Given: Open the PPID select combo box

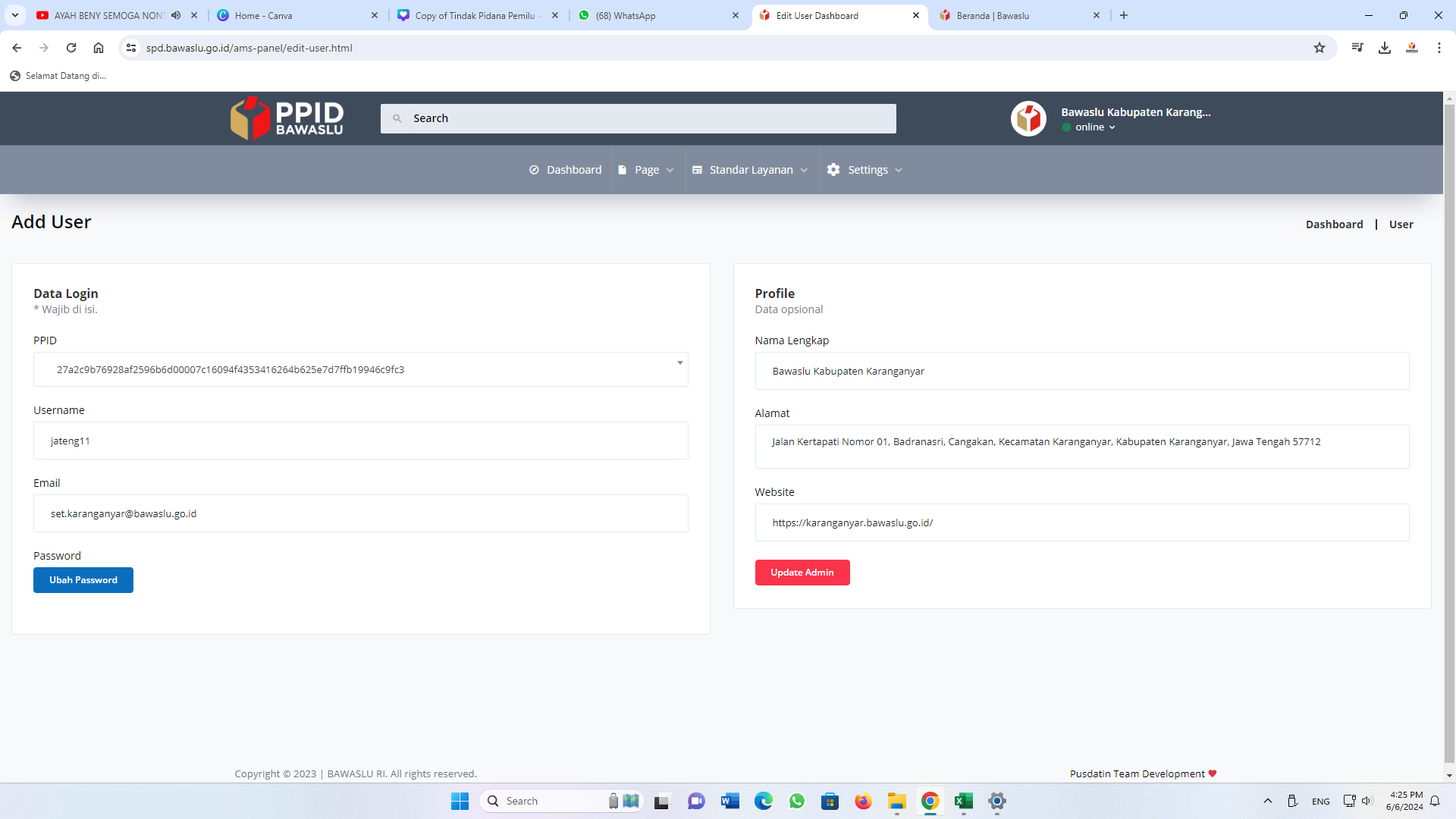Looking at the screenshot, I should tap(360, 369).
